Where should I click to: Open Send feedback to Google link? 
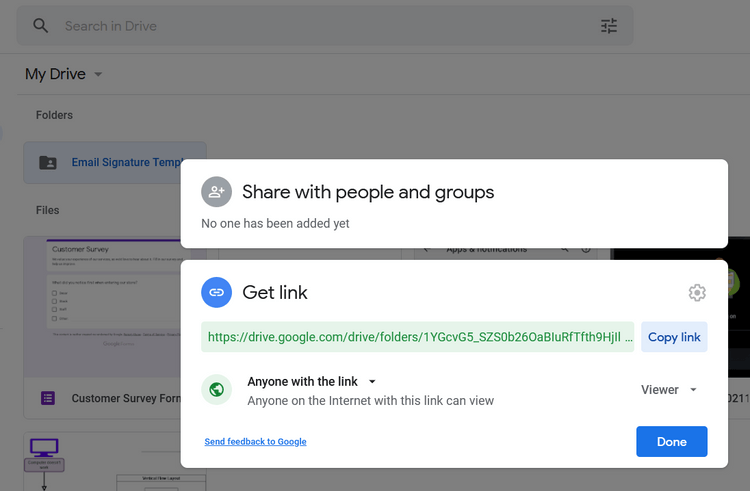255,442
